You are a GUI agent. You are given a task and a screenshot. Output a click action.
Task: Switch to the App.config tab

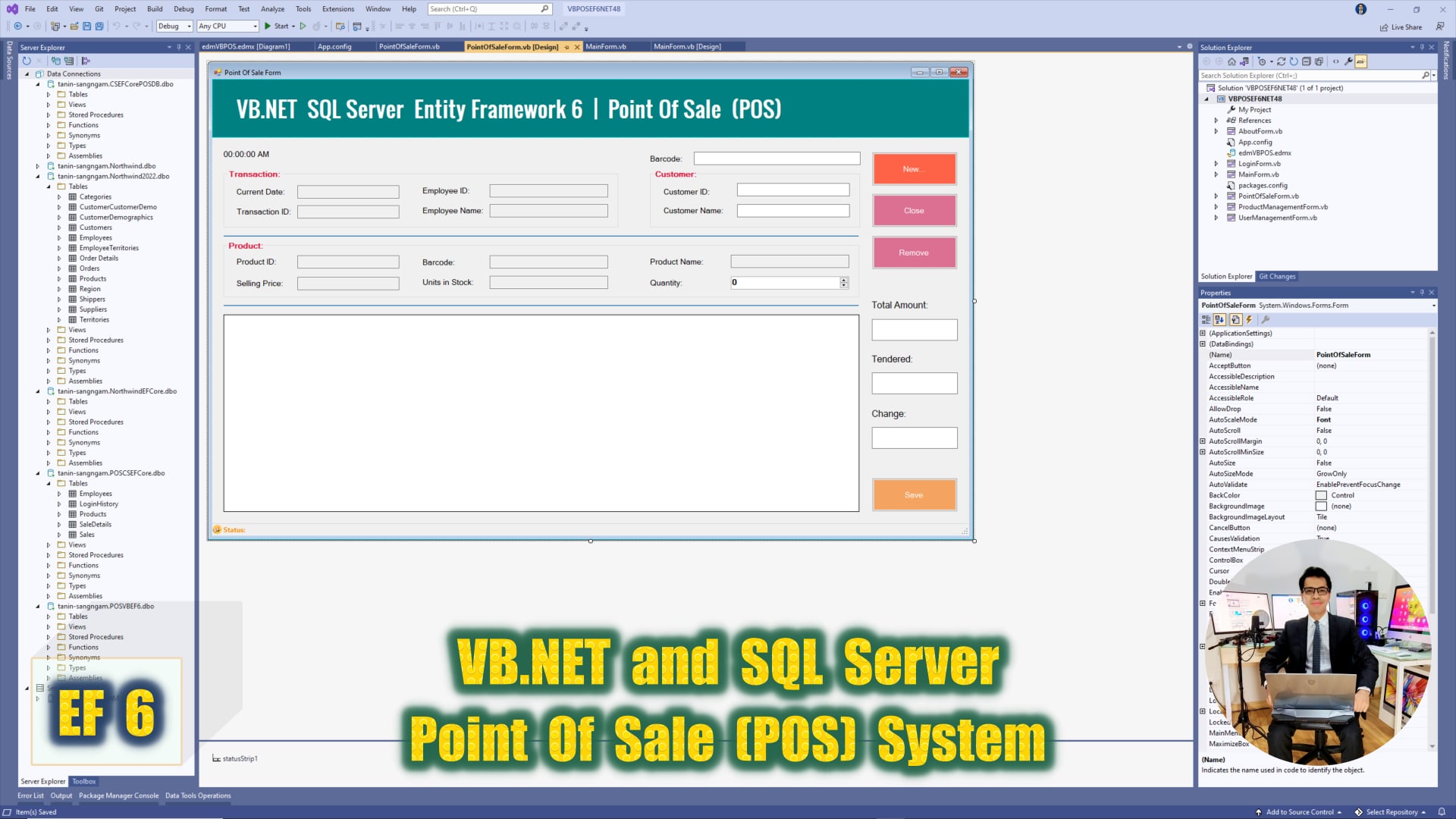click(x=334, y=47)
